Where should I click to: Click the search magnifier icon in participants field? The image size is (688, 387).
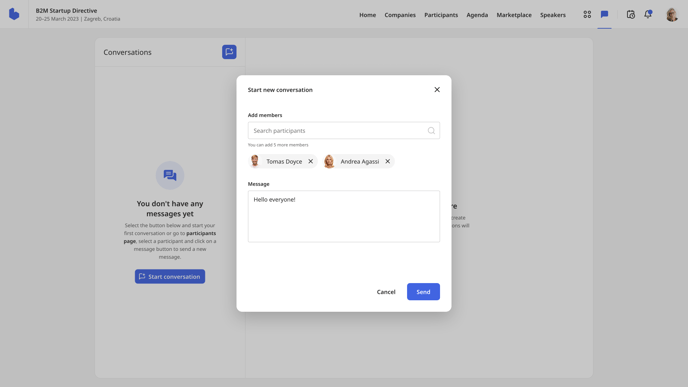(x=431, y=130)
